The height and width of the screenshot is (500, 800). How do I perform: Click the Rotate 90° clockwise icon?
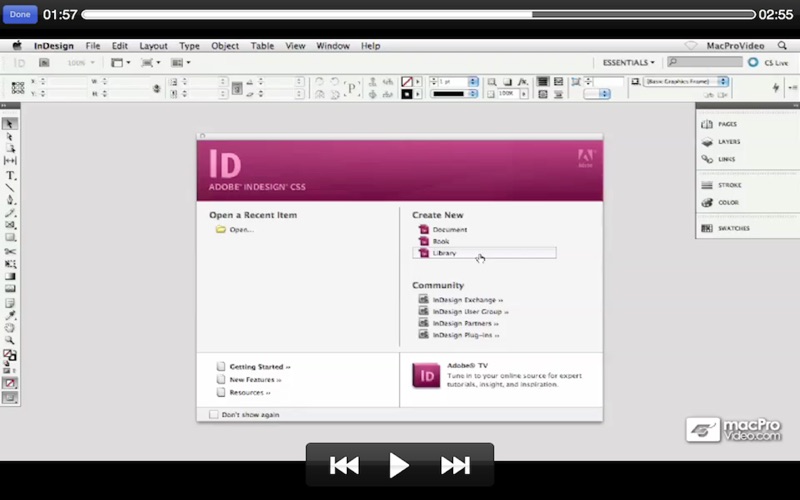point(319,82)
